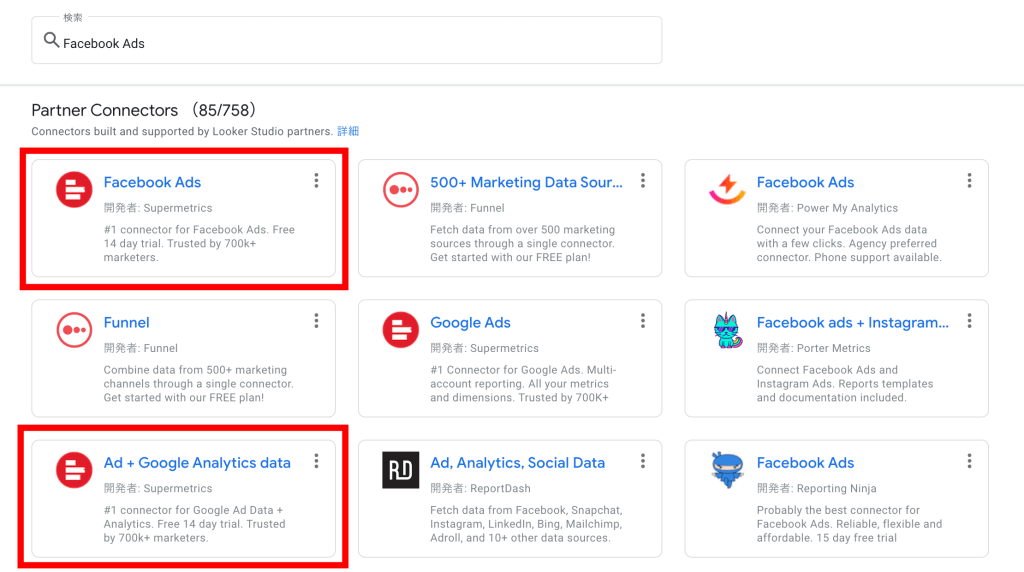Image resolution: width=1024 pixels, height=572 pixels.
Task: Open Ad + Google Analytics data connector
Action: click(197, 463)
